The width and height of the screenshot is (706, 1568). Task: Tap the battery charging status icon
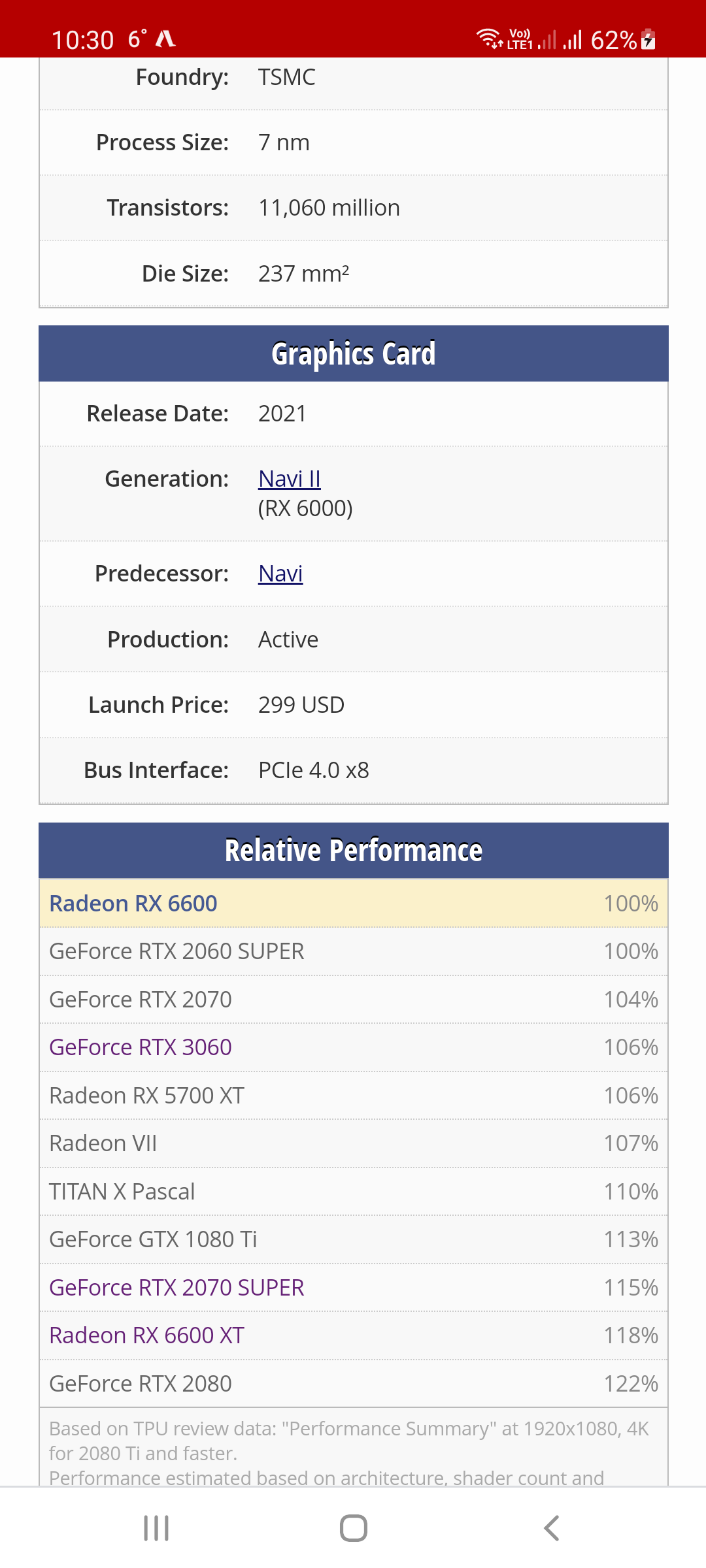click(x=648, y=39)
